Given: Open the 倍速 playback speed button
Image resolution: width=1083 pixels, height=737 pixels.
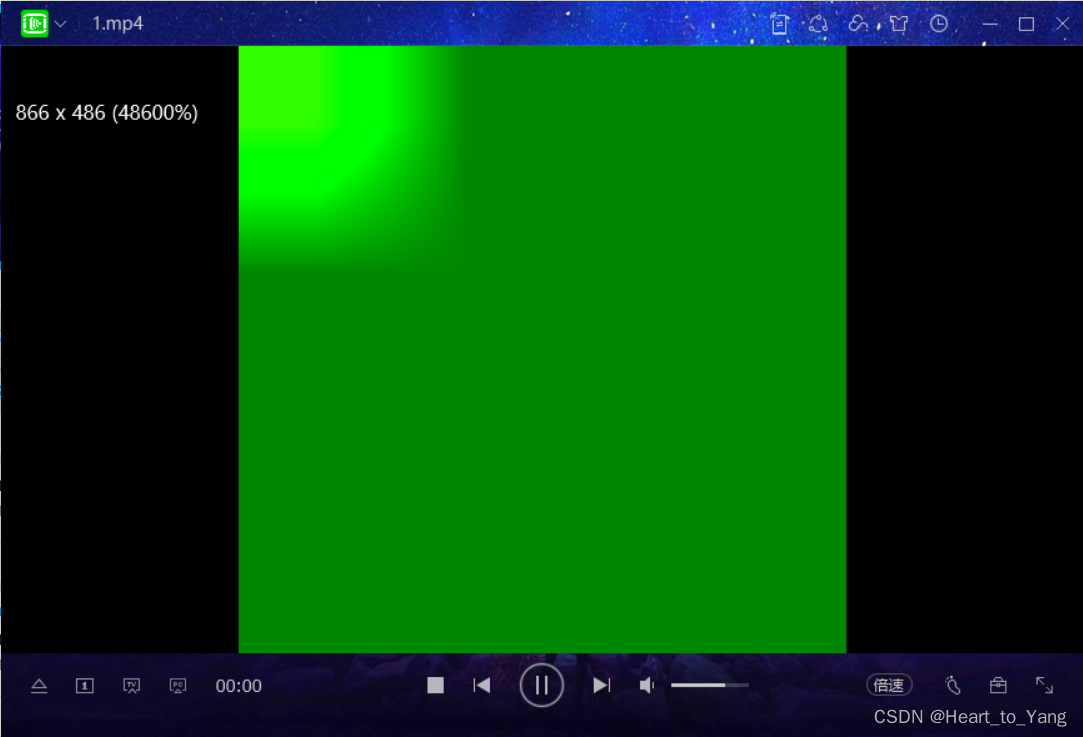Looking at the screenshot, I should [x=889, y=685].
